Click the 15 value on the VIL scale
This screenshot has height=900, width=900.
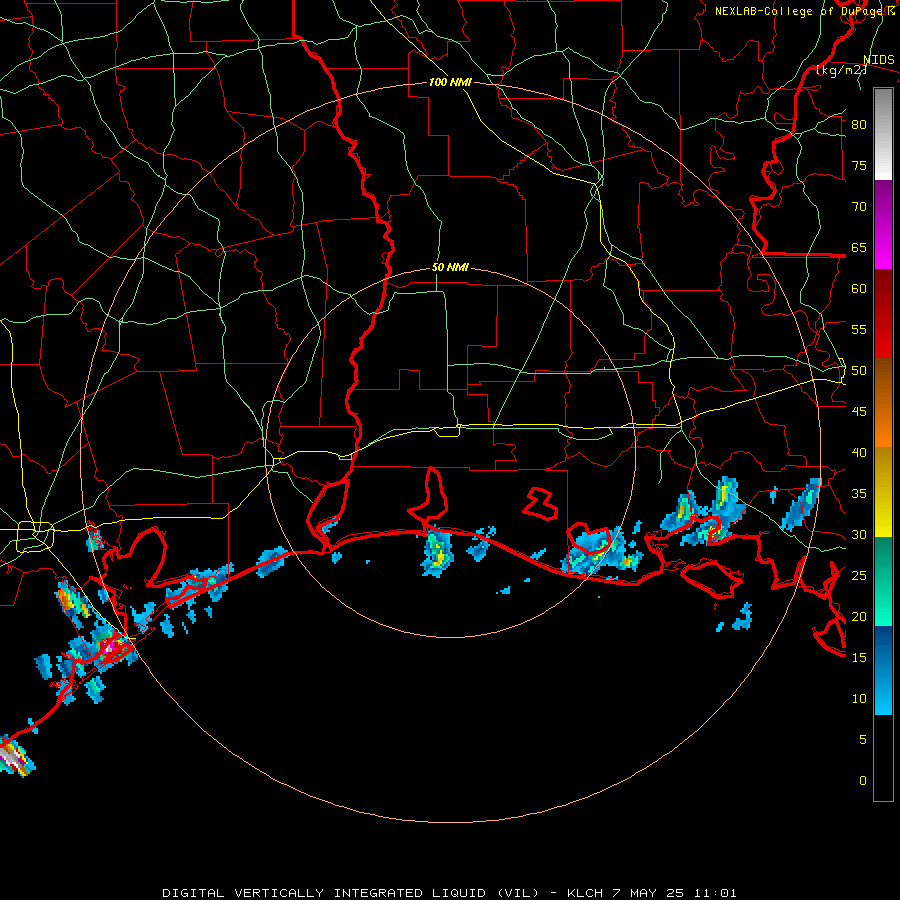pyautogui.click(x=859, y=658)
